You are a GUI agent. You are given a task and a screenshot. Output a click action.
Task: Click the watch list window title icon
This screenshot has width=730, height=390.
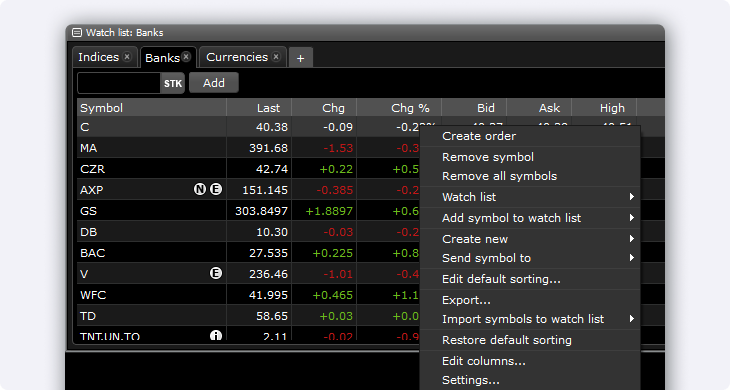(x=77, y=33)
